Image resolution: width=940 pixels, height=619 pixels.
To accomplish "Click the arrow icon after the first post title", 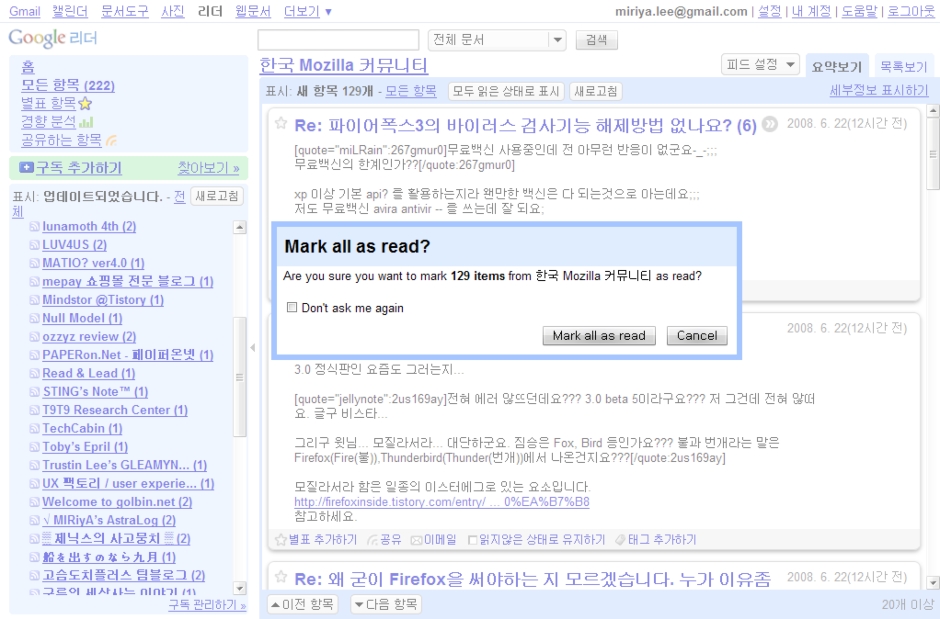I will [x=770, y=124].
